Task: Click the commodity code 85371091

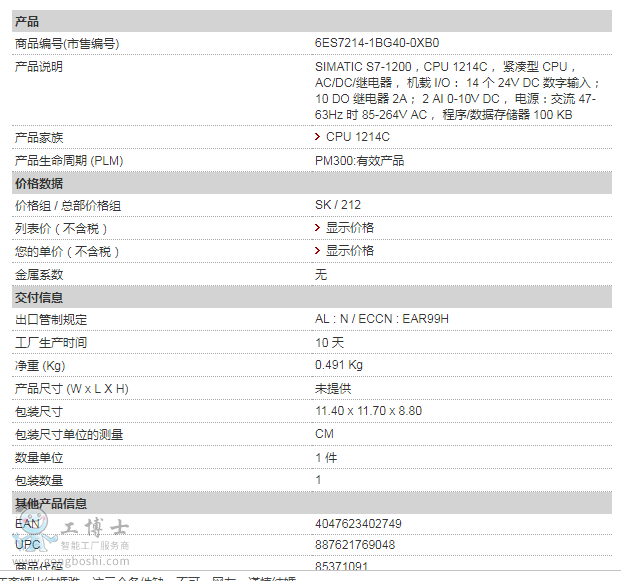Action: (x=342, y=566)
